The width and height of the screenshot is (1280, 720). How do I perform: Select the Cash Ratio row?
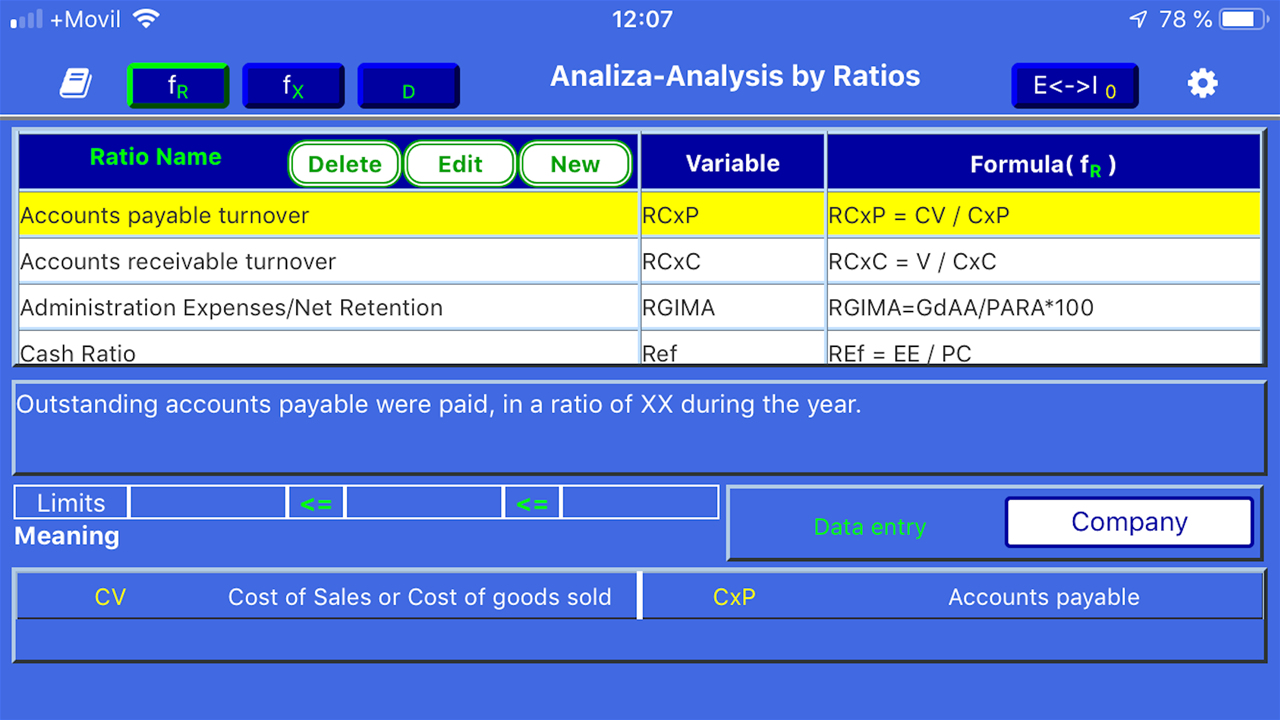(640, 349)
